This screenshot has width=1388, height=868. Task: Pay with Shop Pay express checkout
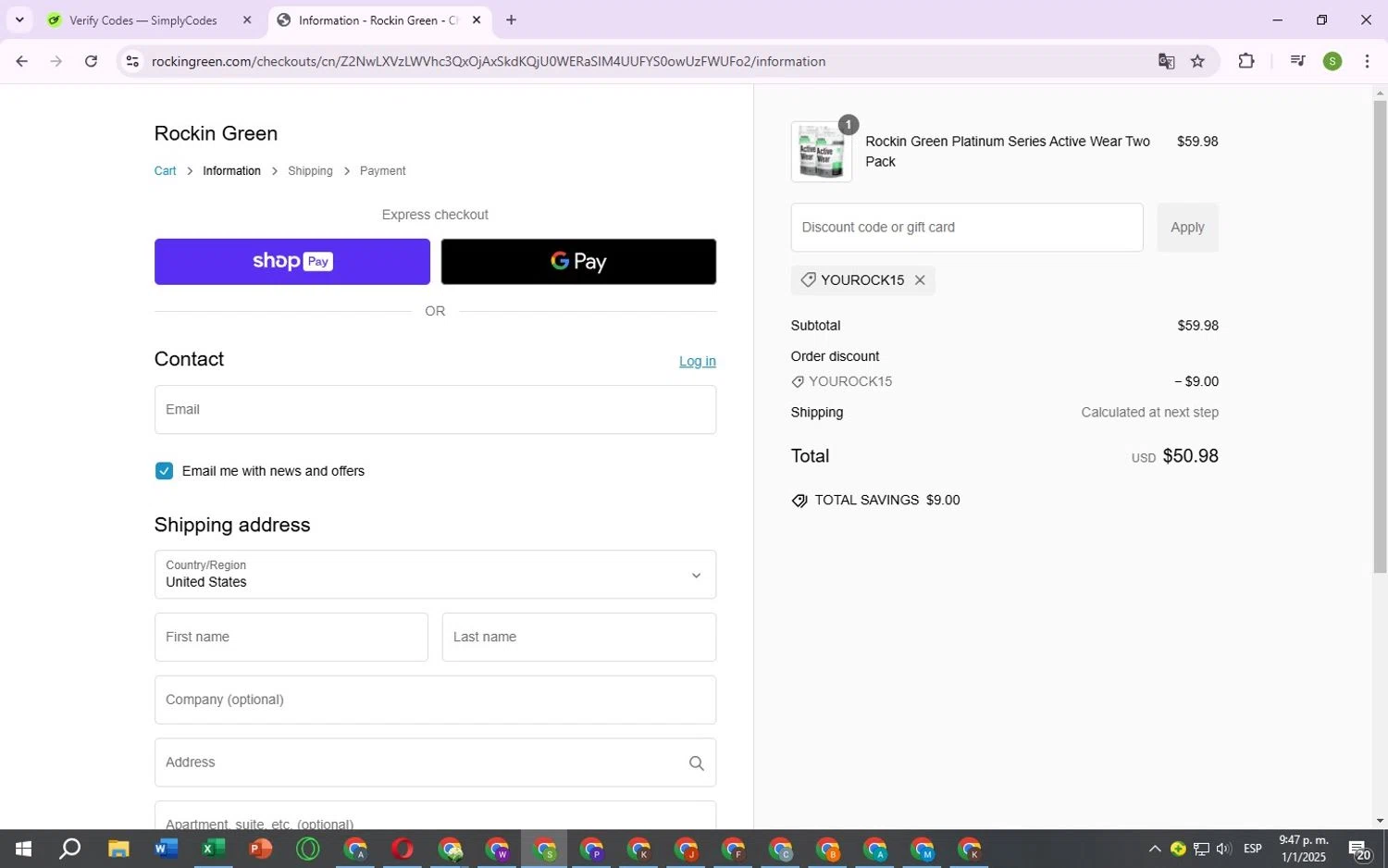(x=292, y=262)
